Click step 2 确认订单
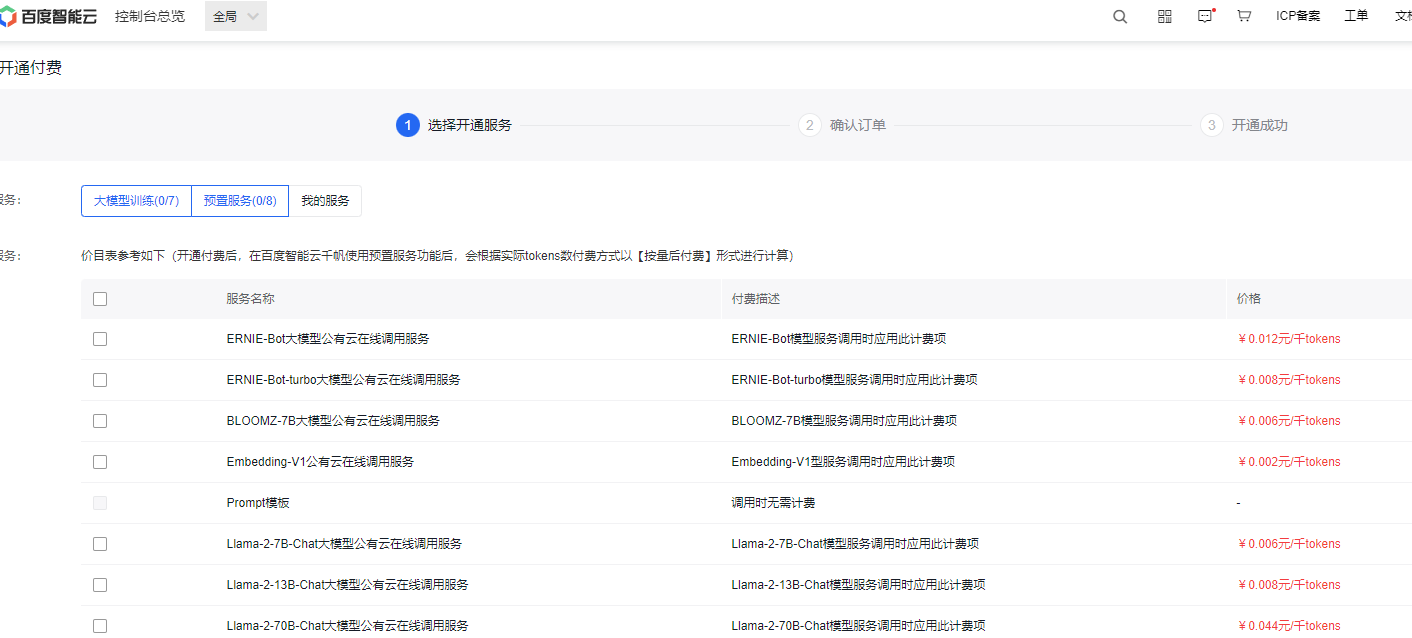 (842, 125)
